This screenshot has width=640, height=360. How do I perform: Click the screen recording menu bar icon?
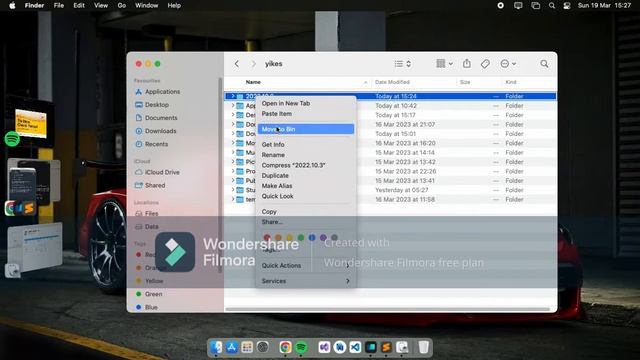[x=500, y=6]
